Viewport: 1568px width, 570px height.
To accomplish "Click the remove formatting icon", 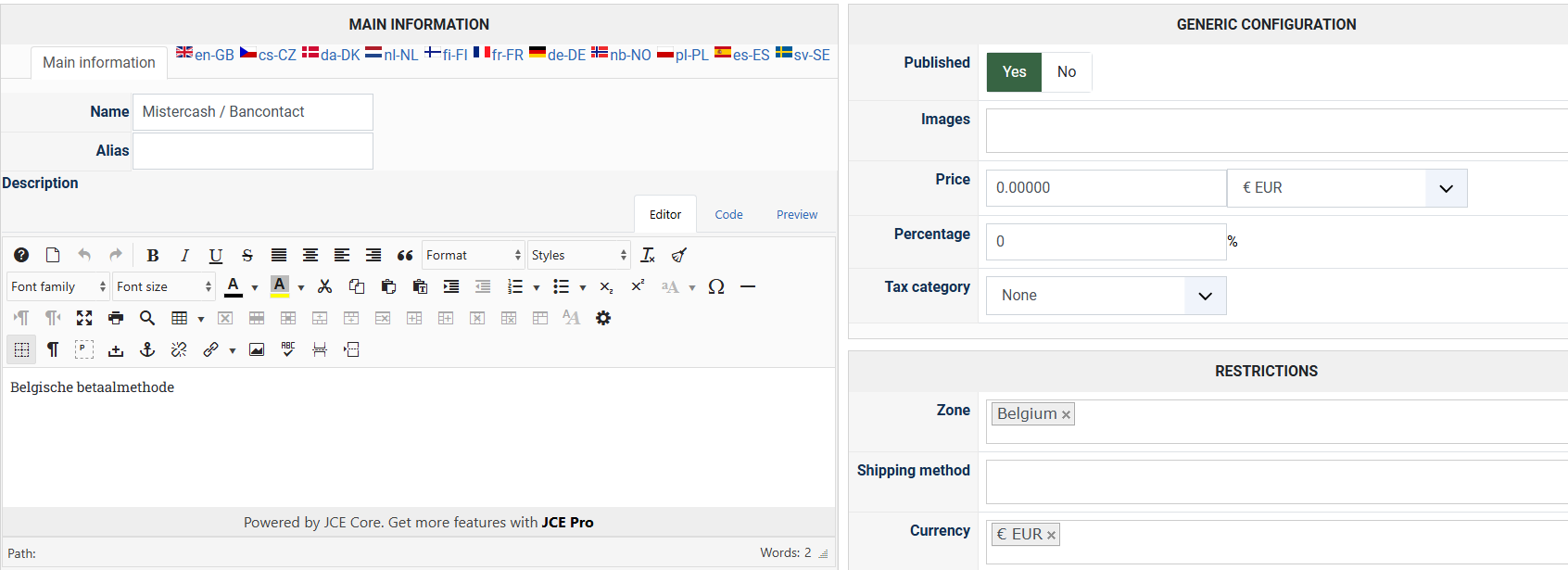I will pyautogui.click(x=648, y=255).
